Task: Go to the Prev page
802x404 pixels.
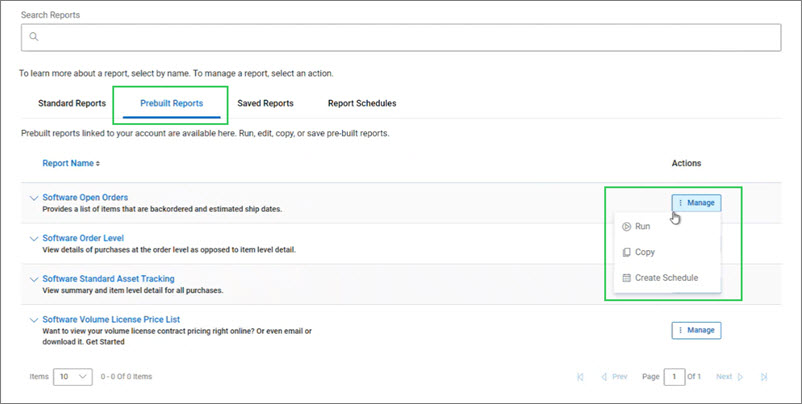Action: (614, 377)
